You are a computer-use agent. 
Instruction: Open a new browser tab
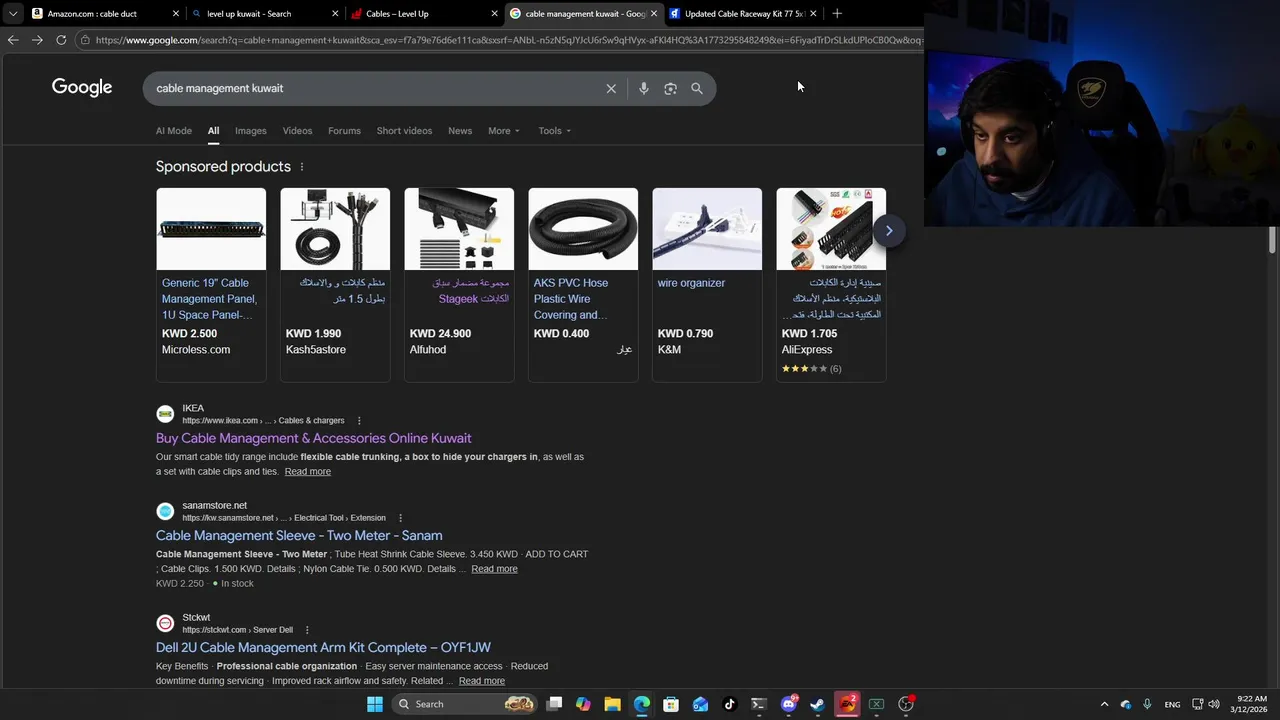click(x=837, y=13)
